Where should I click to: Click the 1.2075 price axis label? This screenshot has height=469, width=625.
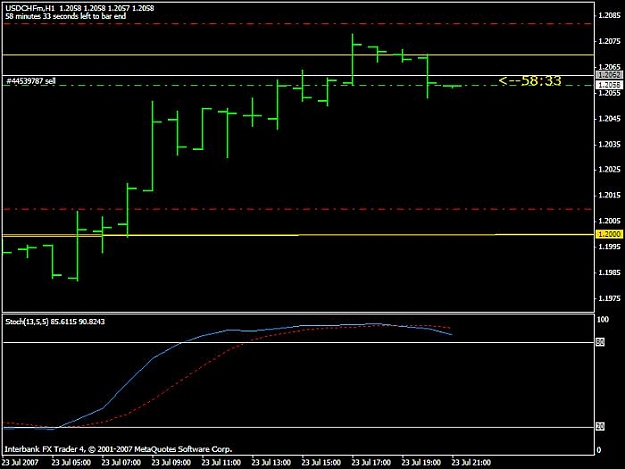(610, 41)
